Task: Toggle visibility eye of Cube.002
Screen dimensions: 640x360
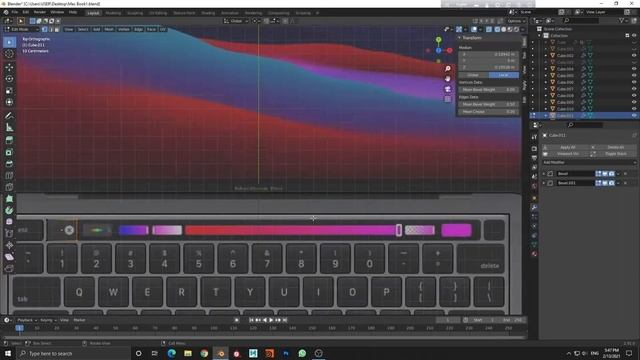Action: pyautogui.click(x=634, y=56)
